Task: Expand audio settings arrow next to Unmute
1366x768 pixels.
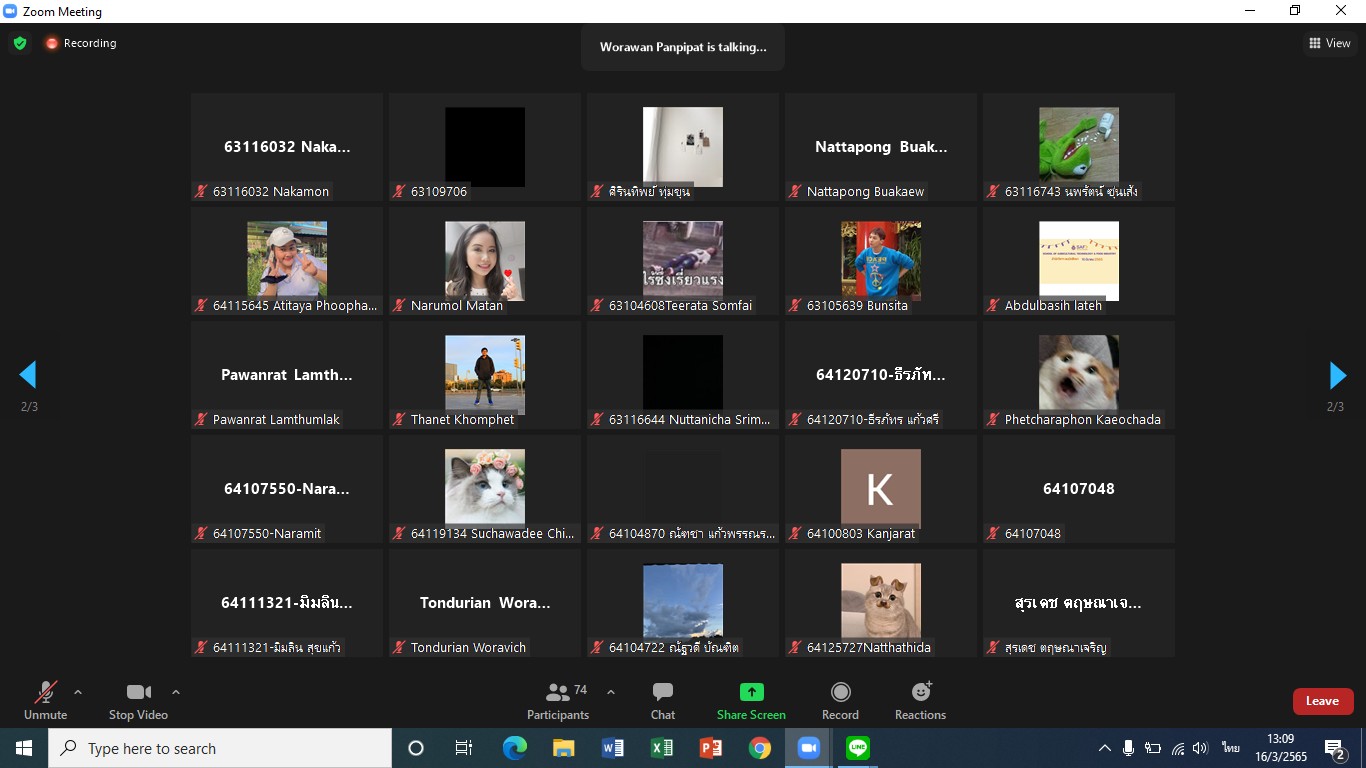Action: pos(78,692)
